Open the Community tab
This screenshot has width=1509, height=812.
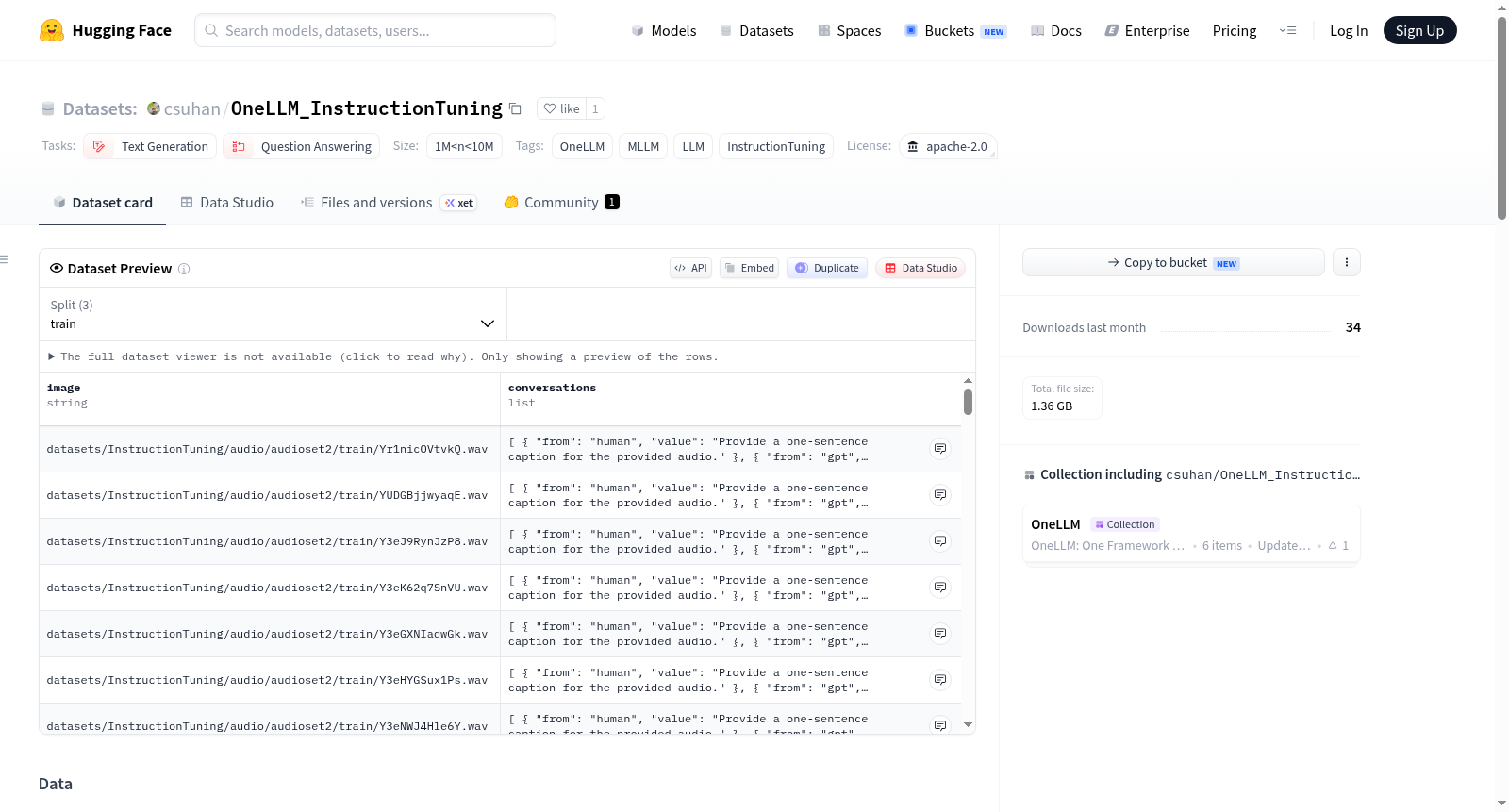[561, 202]
